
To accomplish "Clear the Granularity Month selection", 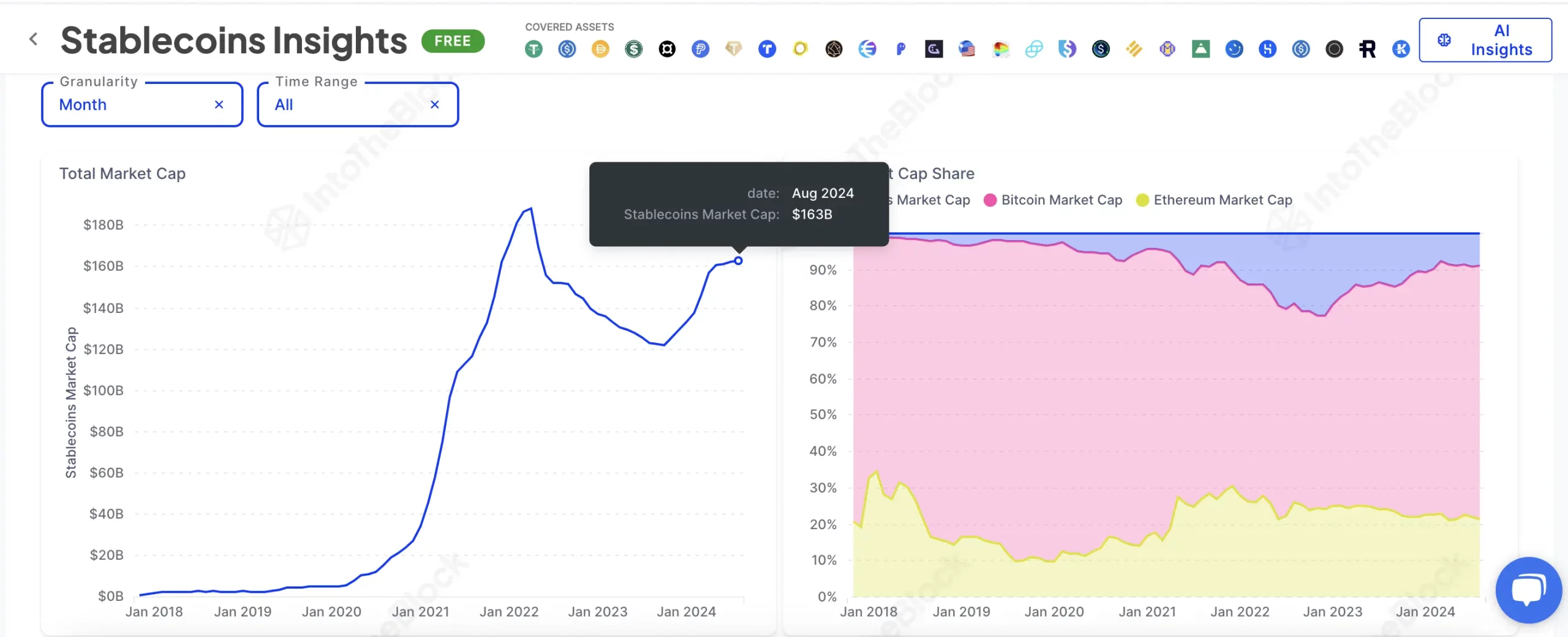I will coord(219,105).
